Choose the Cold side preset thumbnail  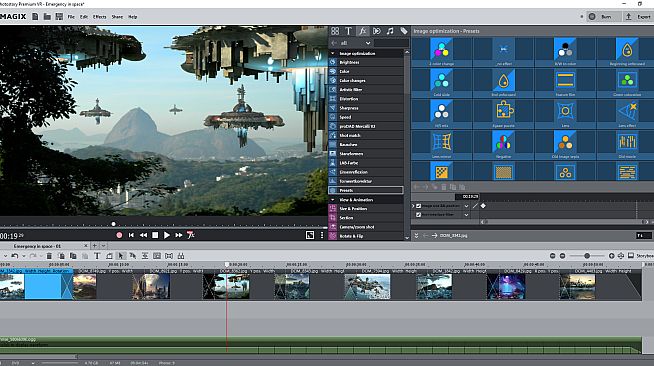(x=442, y=83)
